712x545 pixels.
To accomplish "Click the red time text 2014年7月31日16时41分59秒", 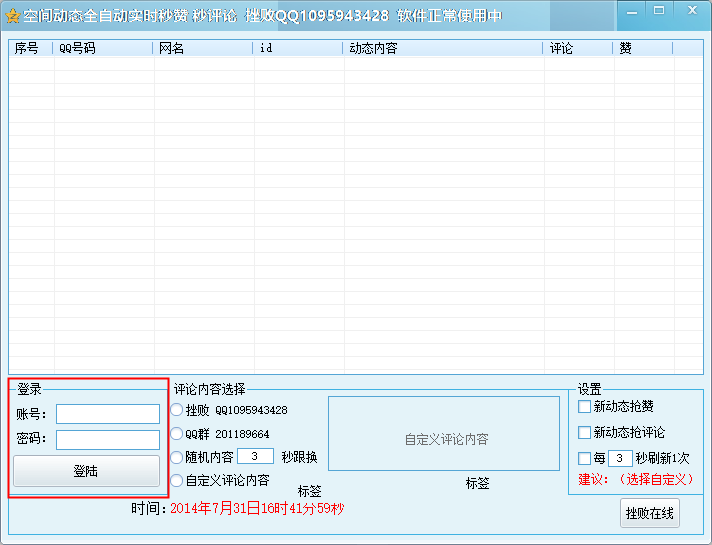I will (x=257, y=508).
